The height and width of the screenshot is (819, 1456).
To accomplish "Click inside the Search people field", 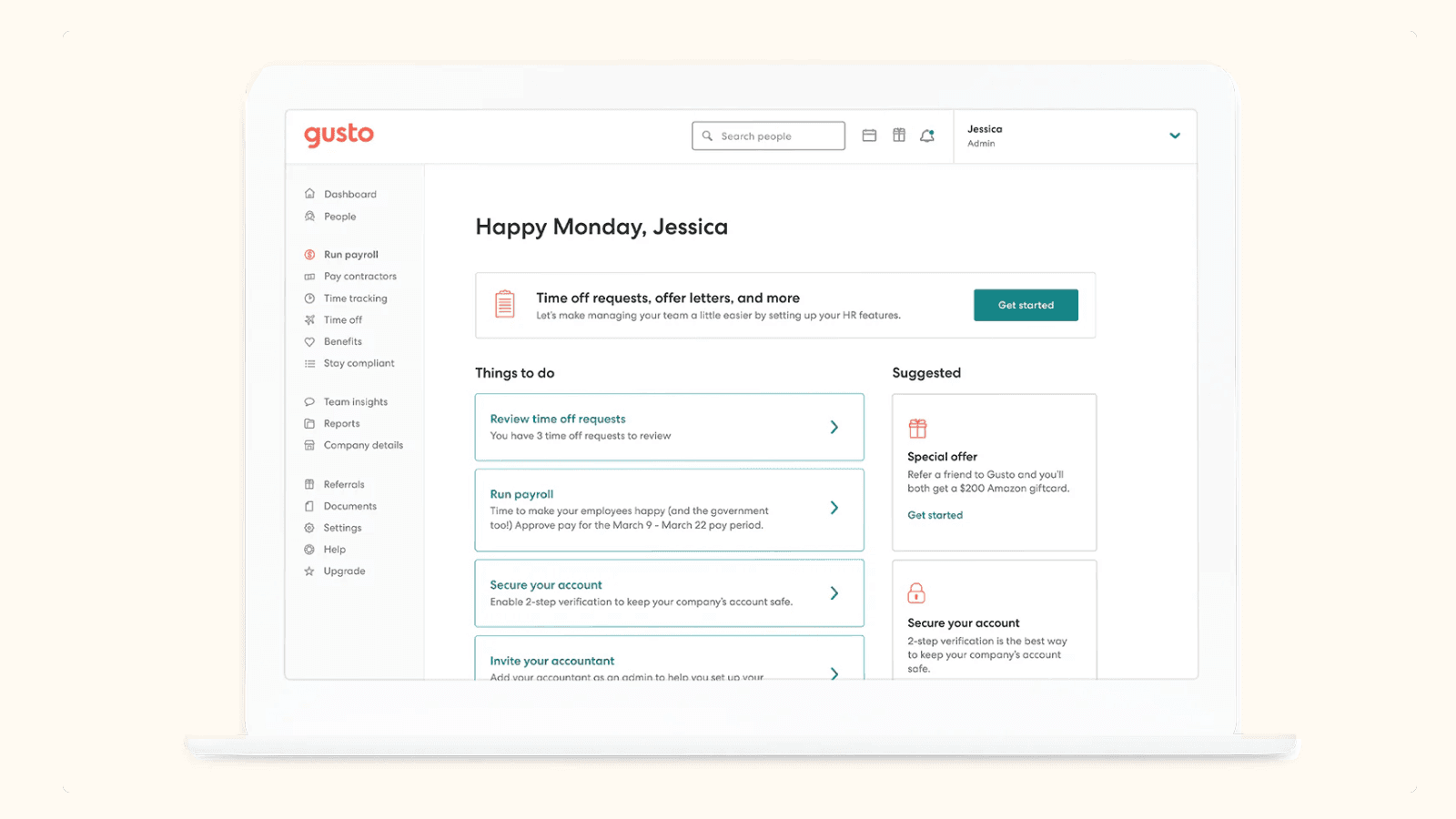I will (768, 135).
